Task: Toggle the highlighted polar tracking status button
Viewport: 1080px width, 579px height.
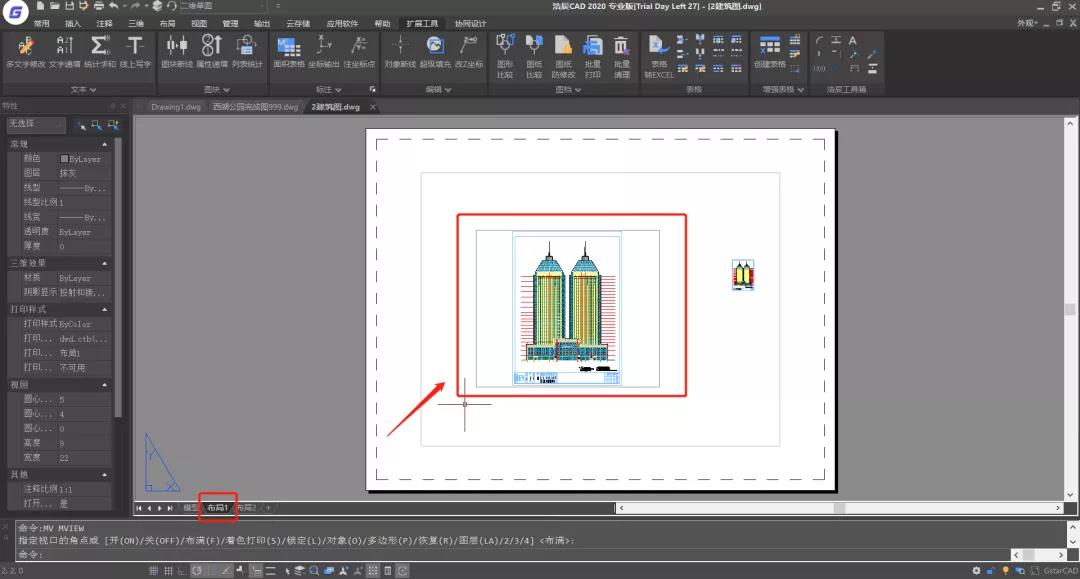Action: 197,571
